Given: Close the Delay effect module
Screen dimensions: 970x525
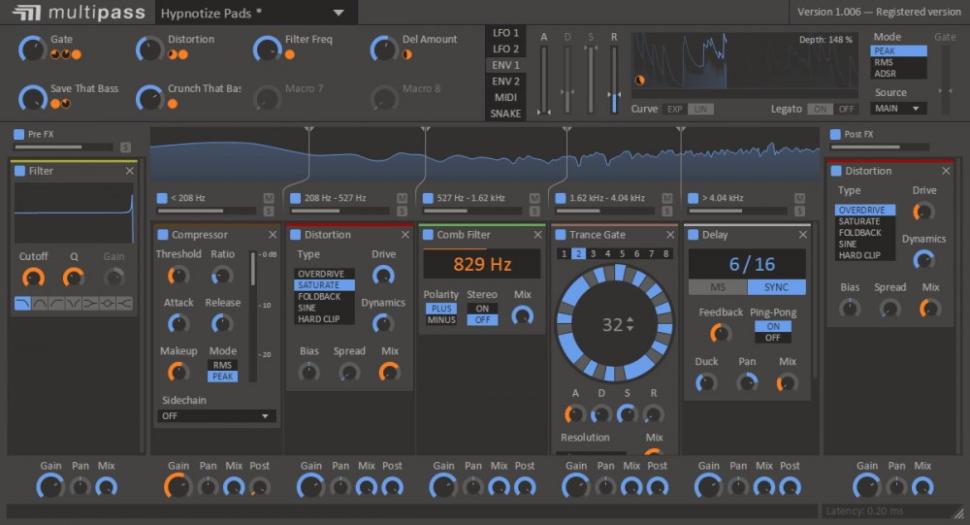Looking at the screenshot, I should click(x=805, y=235).
